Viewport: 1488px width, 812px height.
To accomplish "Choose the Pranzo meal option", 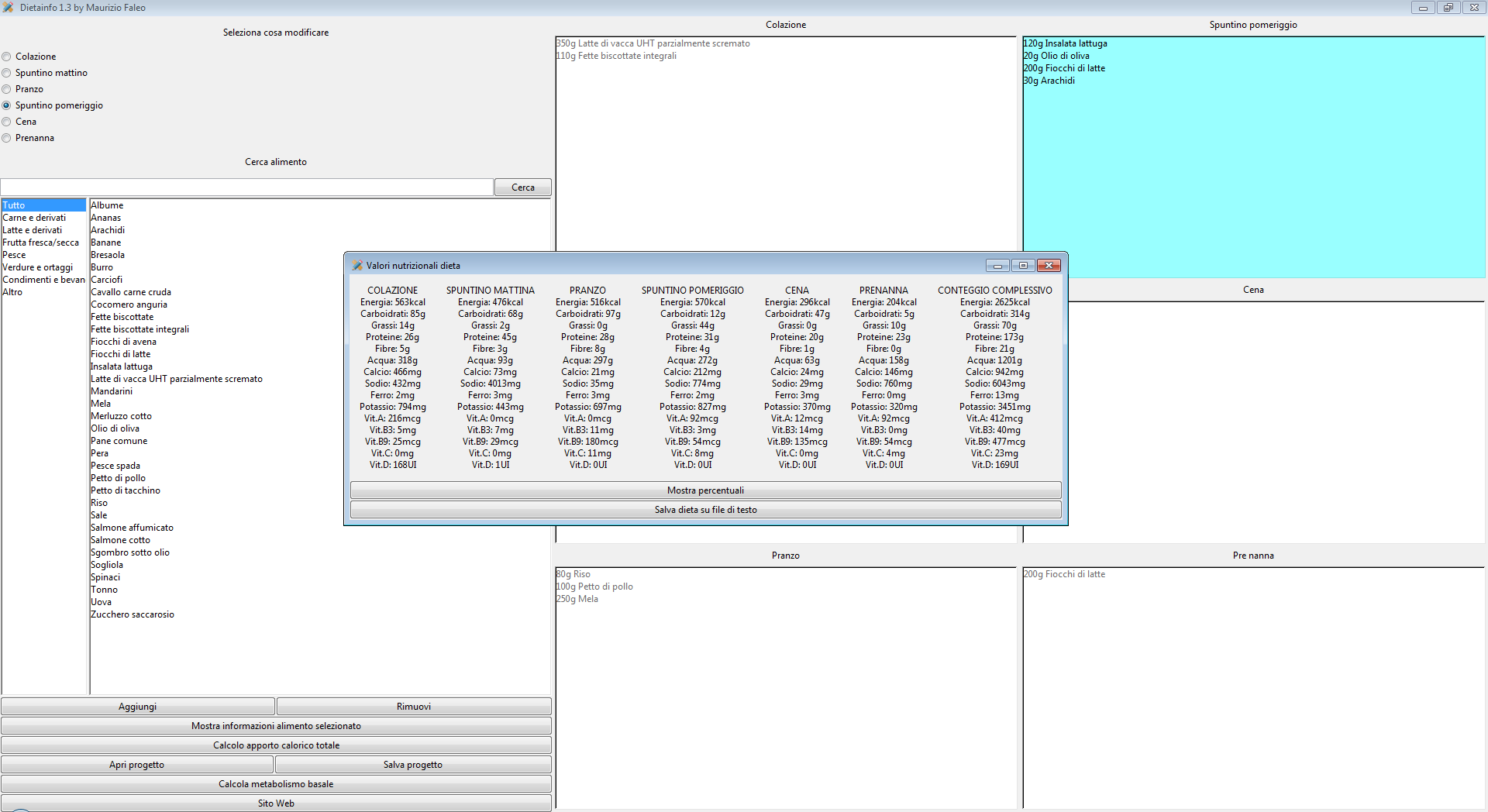I will [7, 89].
